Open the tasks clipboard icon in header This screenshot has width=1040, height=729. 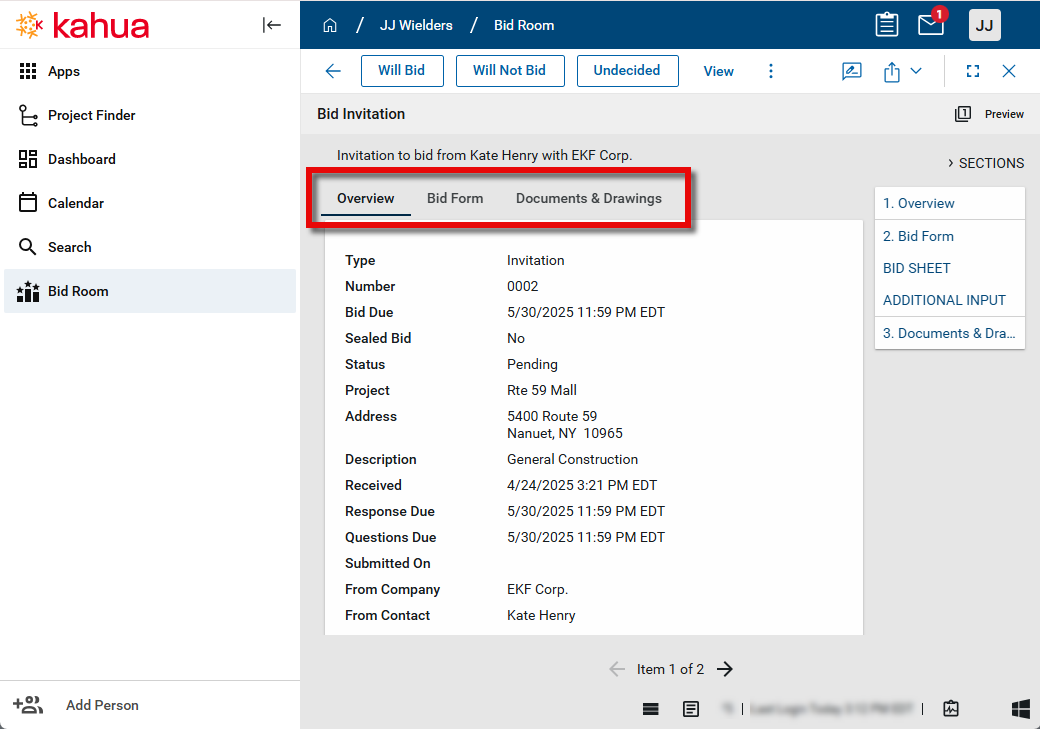tap(886, 25)
